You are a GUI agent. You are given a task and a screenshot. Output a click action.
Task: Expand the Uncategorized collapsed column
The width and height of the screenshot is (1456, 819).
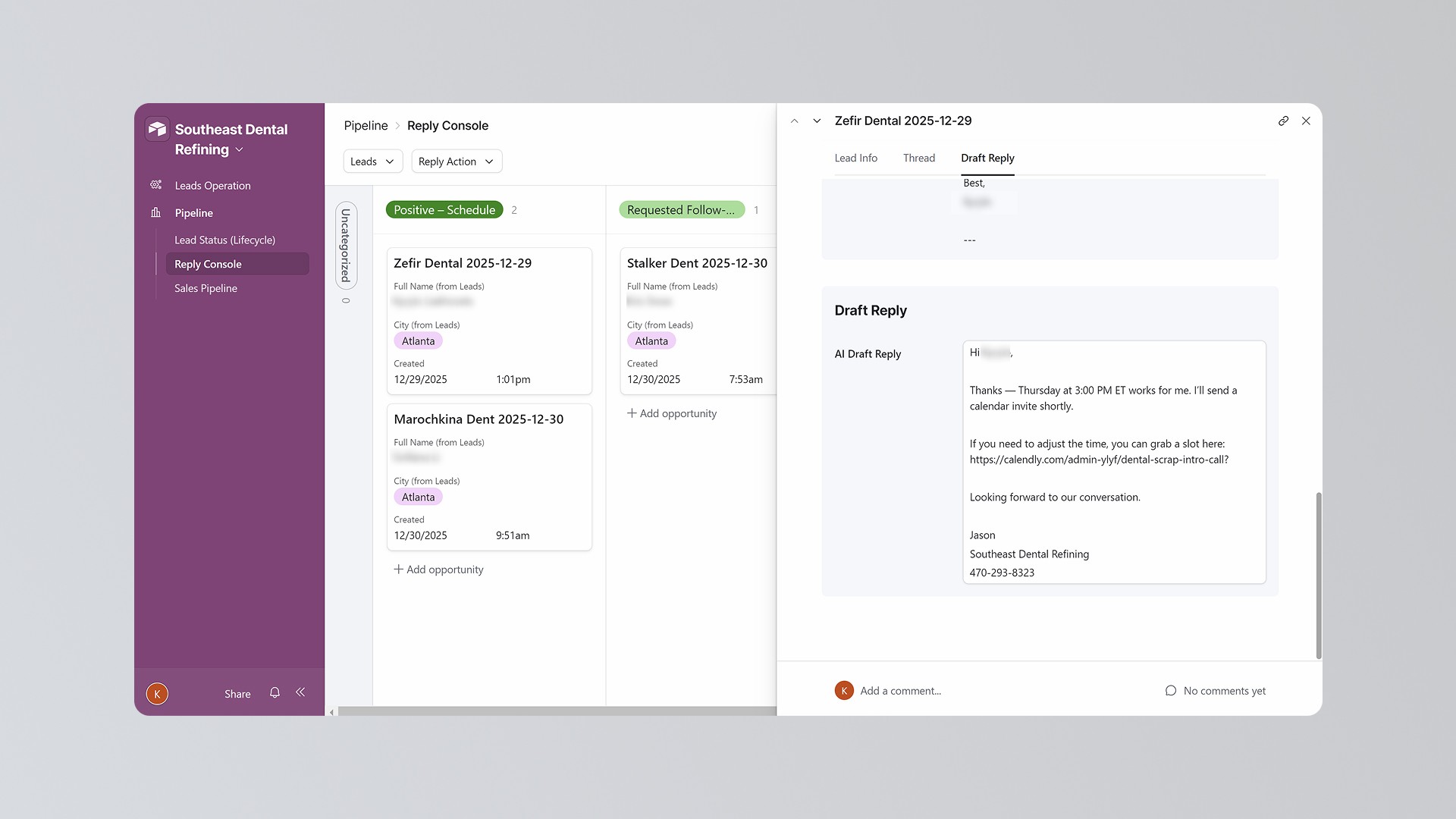(x=346, y=245)
